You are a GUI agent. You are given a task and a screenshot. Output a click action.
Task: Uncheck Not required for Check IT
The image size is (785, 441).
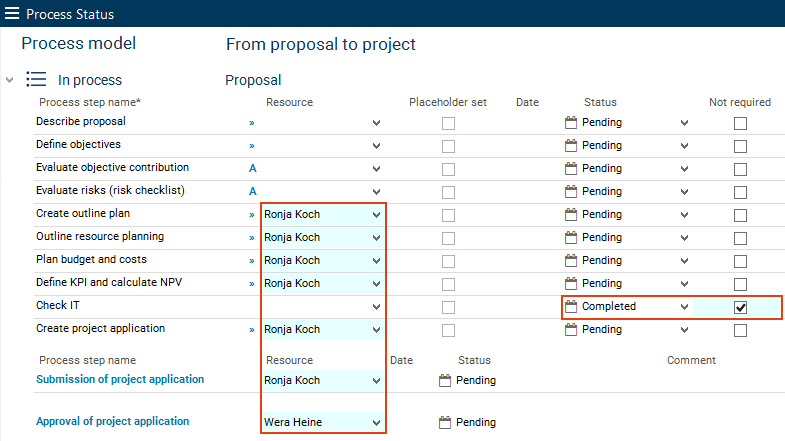[x=740, y=307]
